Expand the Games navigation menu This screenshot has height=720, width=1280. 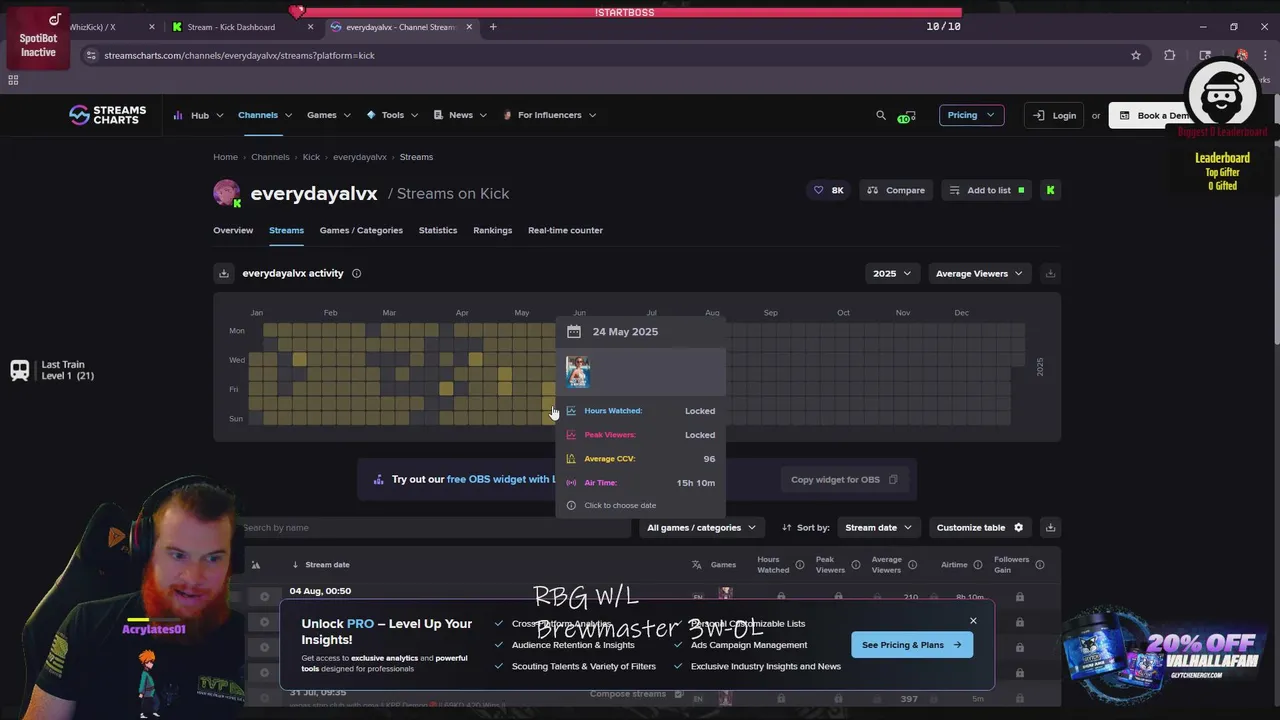point(329,115)
